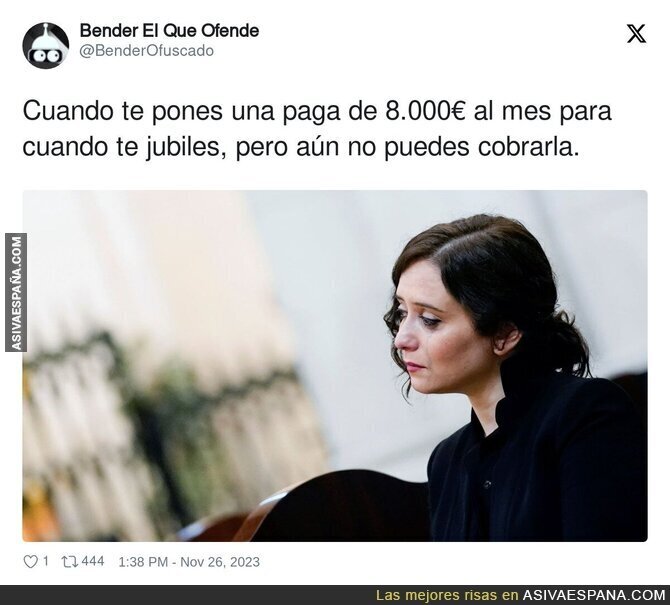The width and height of the screenshot is (670, 605).
Task: Click the vertical ASIVAESPAÑA.COM watermark
Action: 16,293
